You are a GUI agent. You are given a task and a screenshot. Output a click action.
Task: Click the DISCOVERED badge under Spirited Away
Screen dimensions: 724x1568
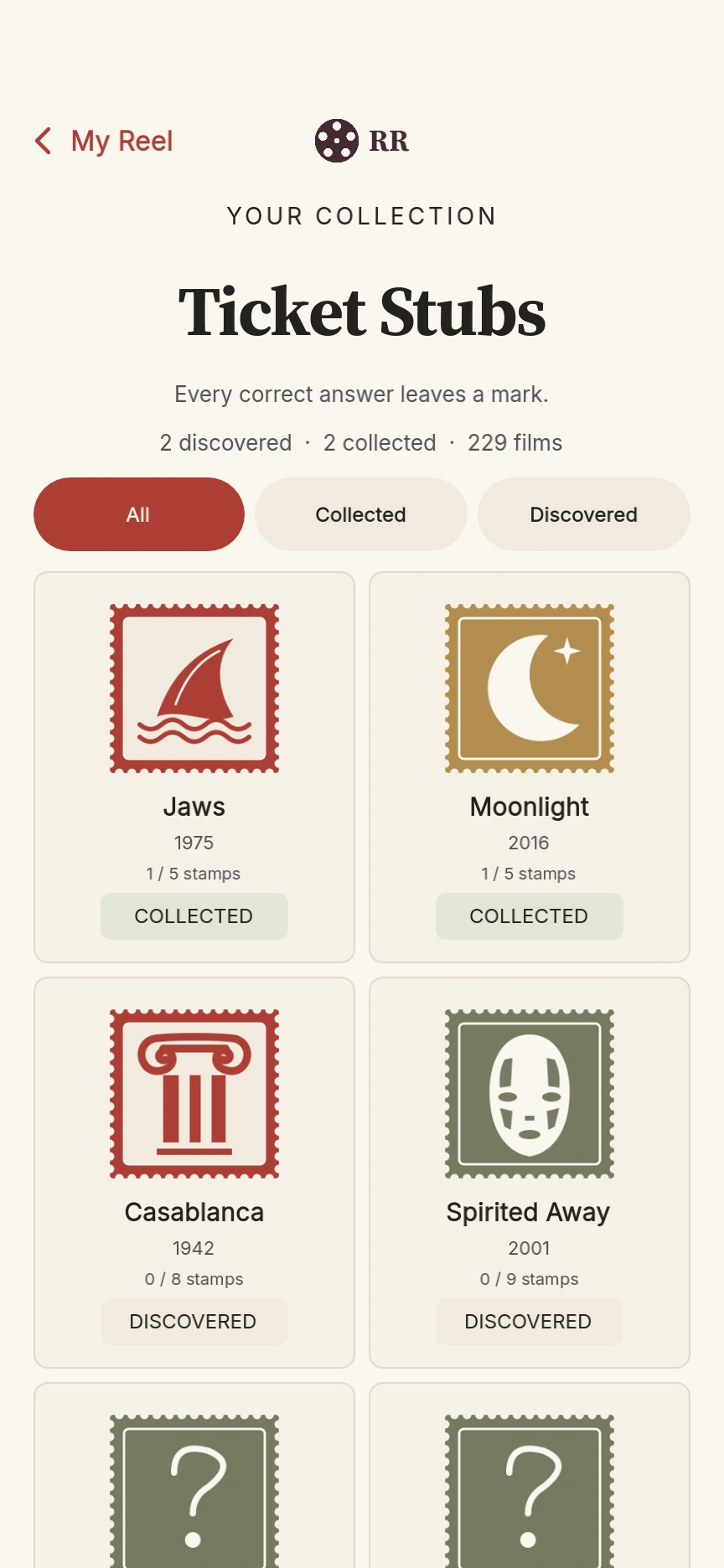530,1322
